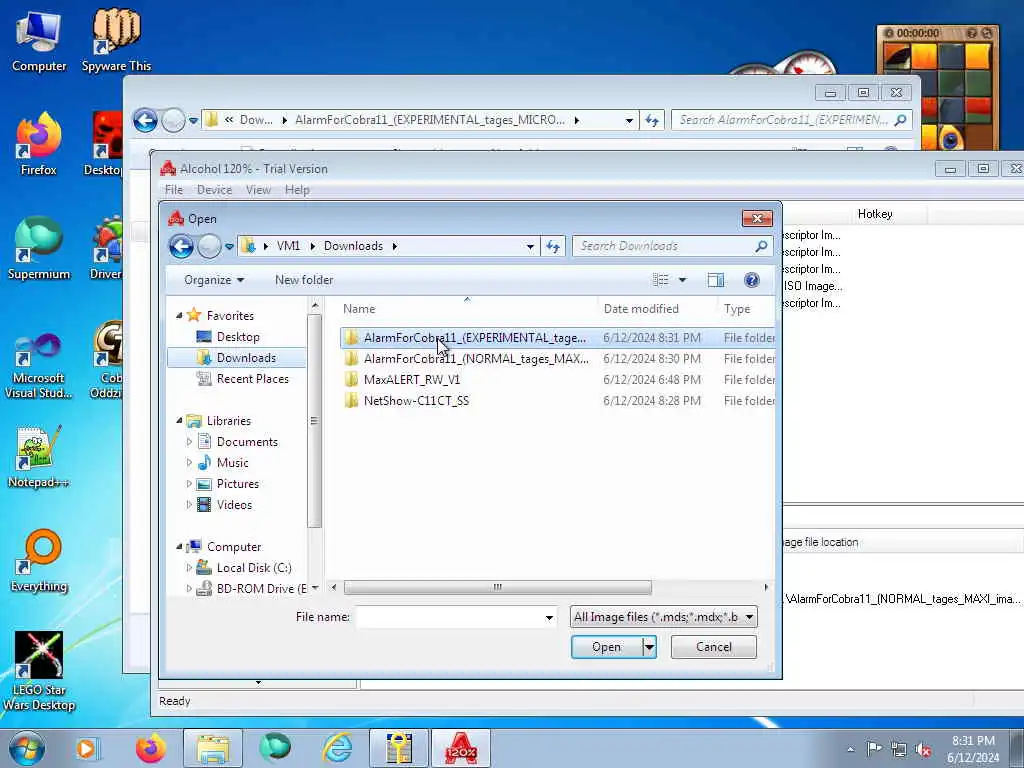The width and height of the screenshot is (1024, 768).
Task: Switch to Alcohol 120% taskbar button
Action: 461,748
